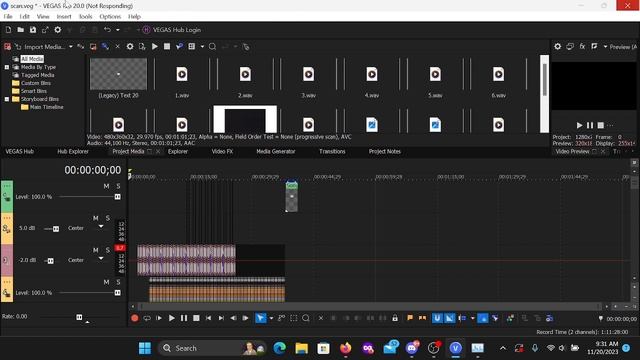
Task: Solo the -5.0 dB audio track
Action: [108, 218]
